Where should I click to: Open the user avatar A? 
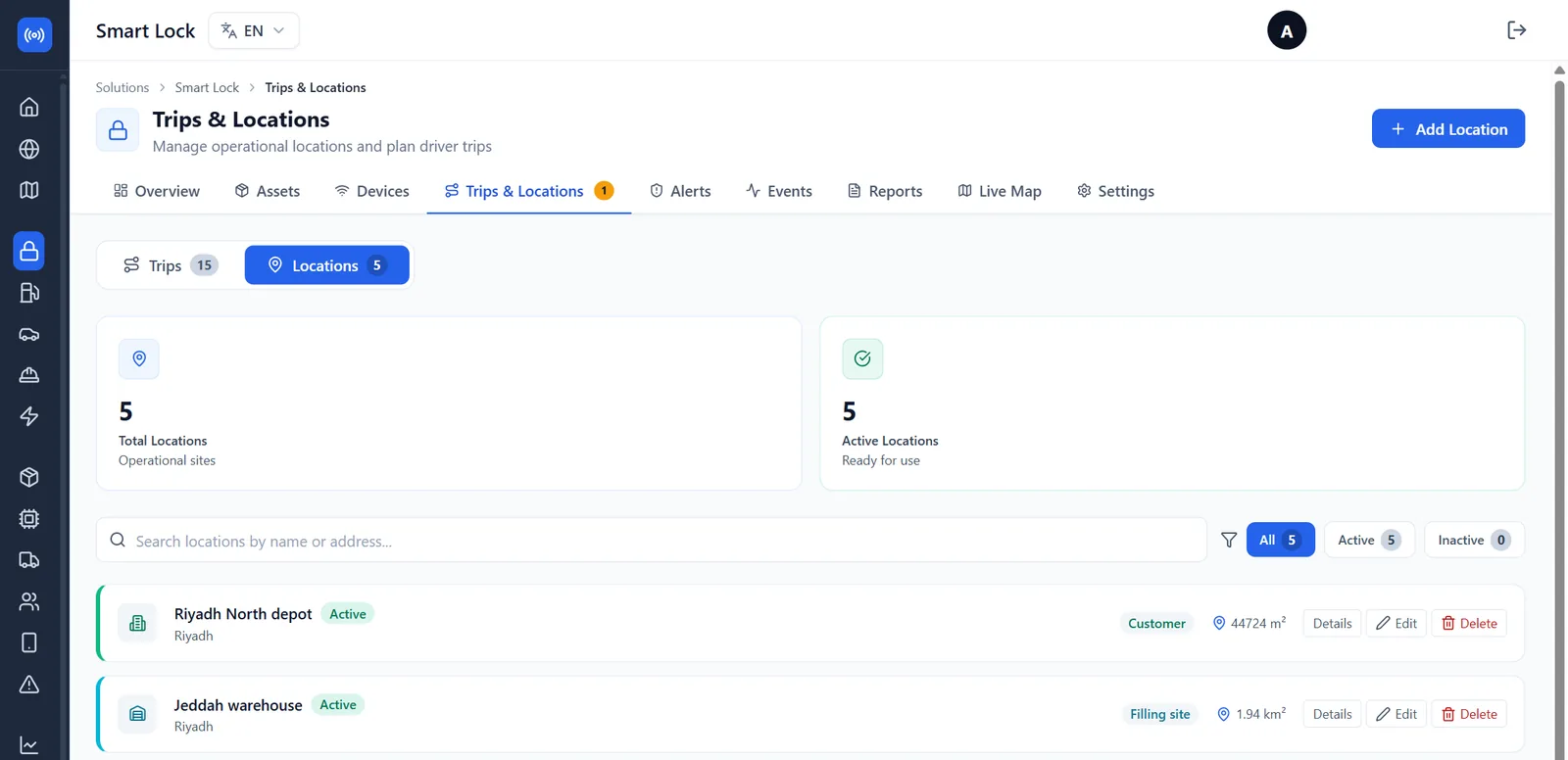click(x=1287, y=30)
